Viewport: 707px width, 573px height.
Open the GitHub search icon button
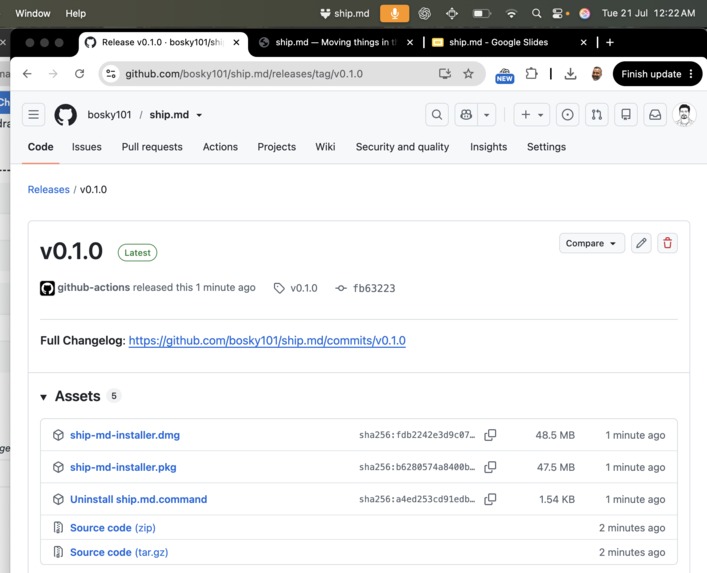(436, 115)
